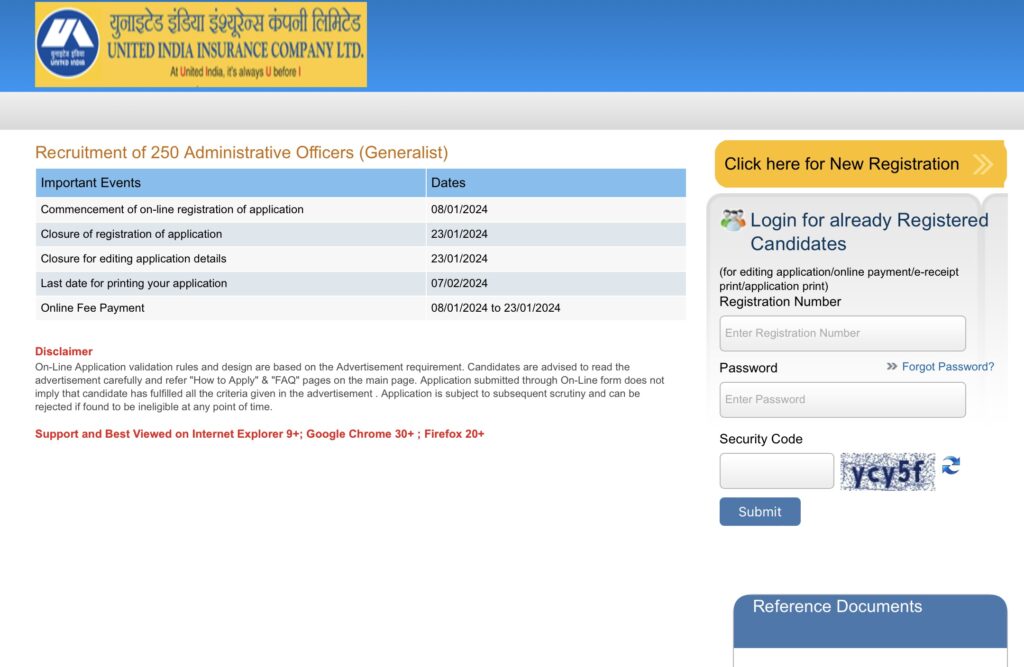The image size is (1024, 667).
Task: Click the Security Code label
Action: 761,439
